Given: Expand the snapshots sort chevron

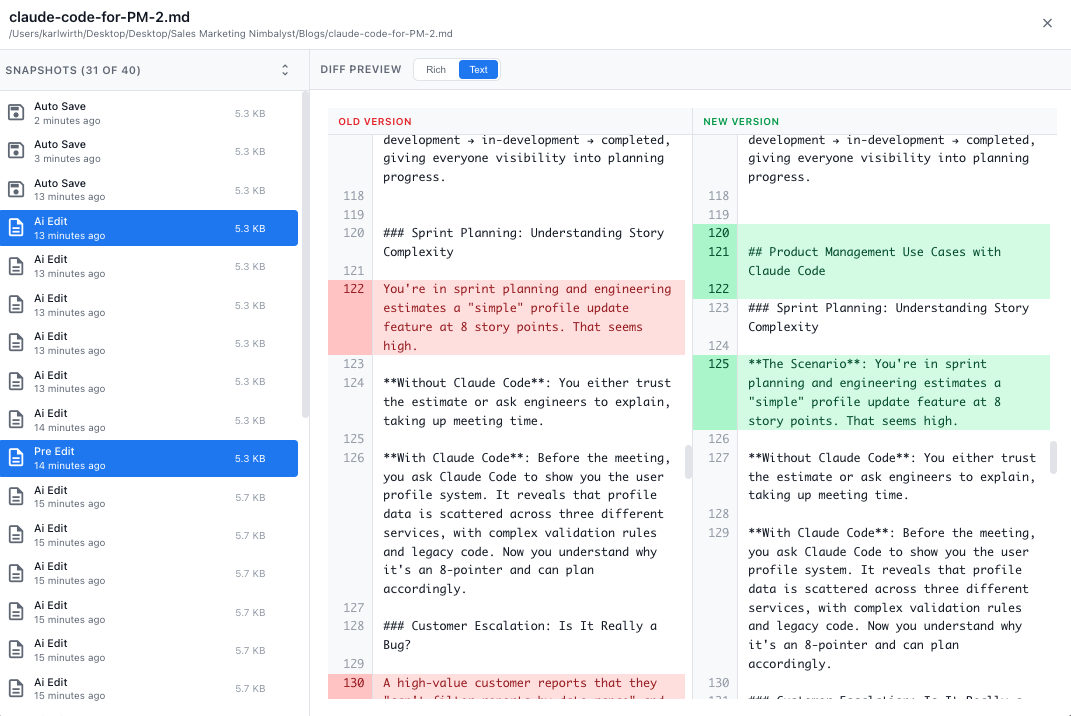Looking at the screenshot, I should 285,70.
